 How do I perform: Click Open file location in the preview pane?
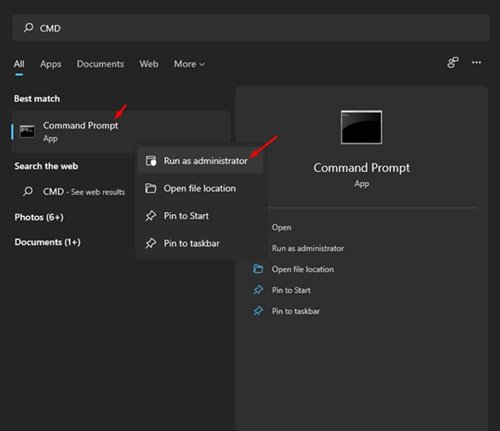(x=303, y=269)
